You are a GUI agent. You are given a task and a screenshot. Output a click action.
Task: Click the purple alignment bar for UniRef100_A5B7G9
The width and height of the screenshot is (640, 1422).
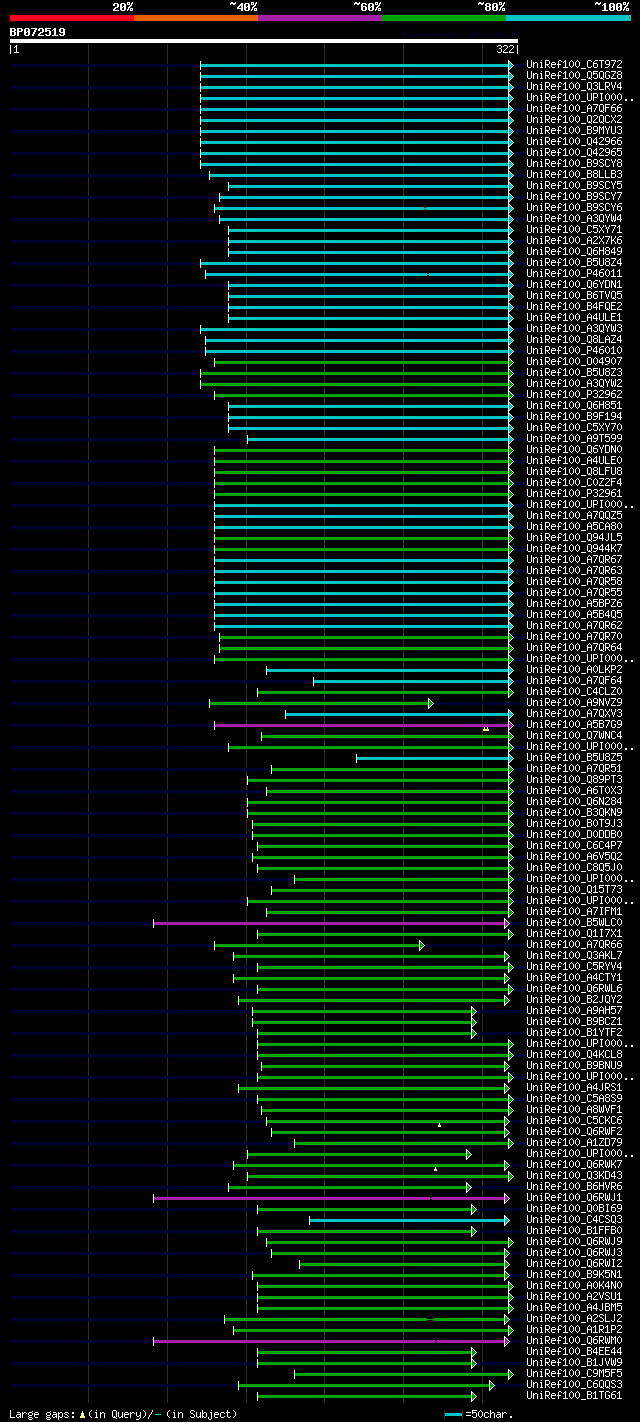click(x=363, y=725)
